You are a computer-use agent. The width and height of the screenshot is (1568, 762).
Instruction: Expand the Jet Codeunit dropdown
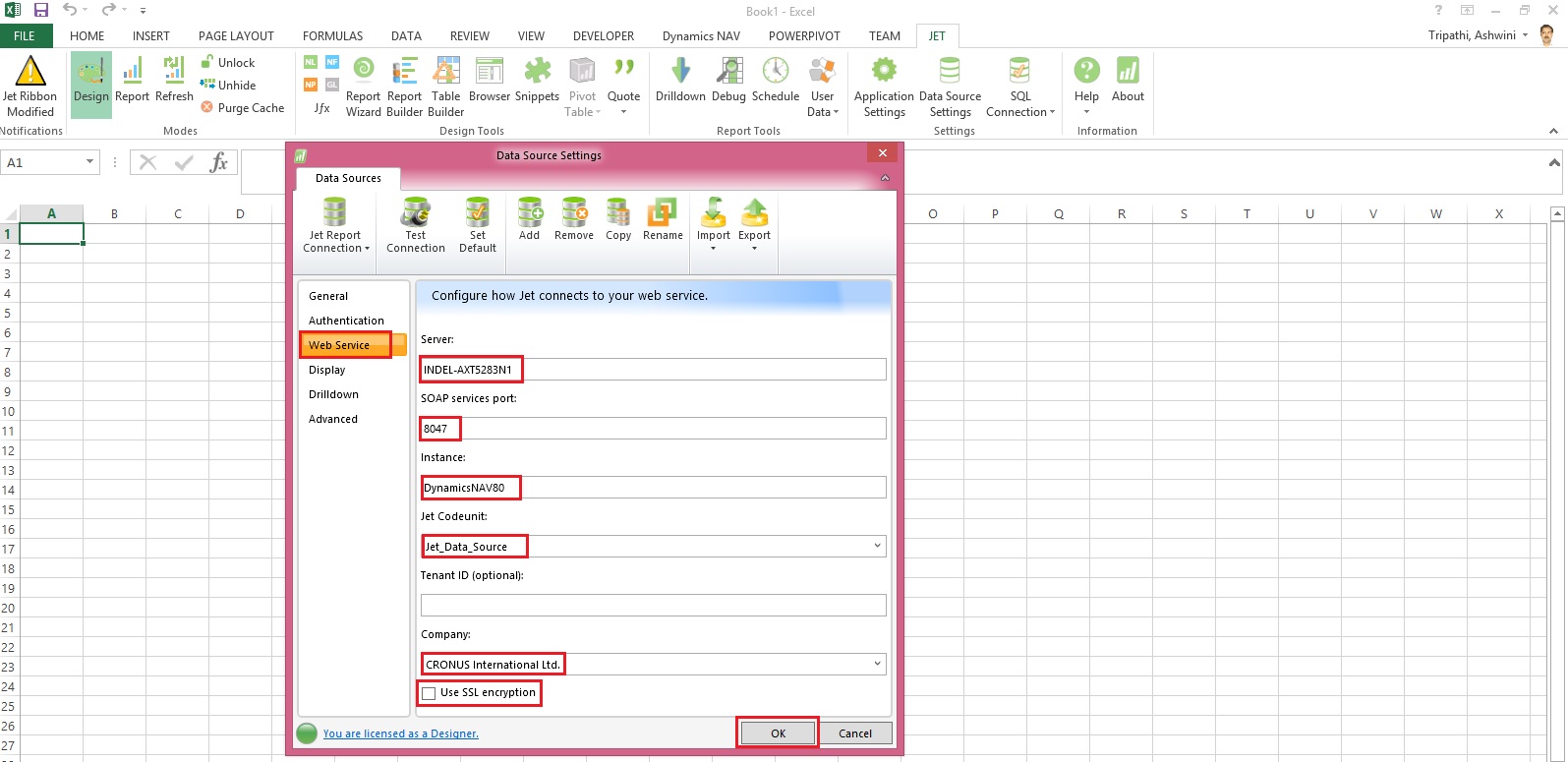(877, 546)
